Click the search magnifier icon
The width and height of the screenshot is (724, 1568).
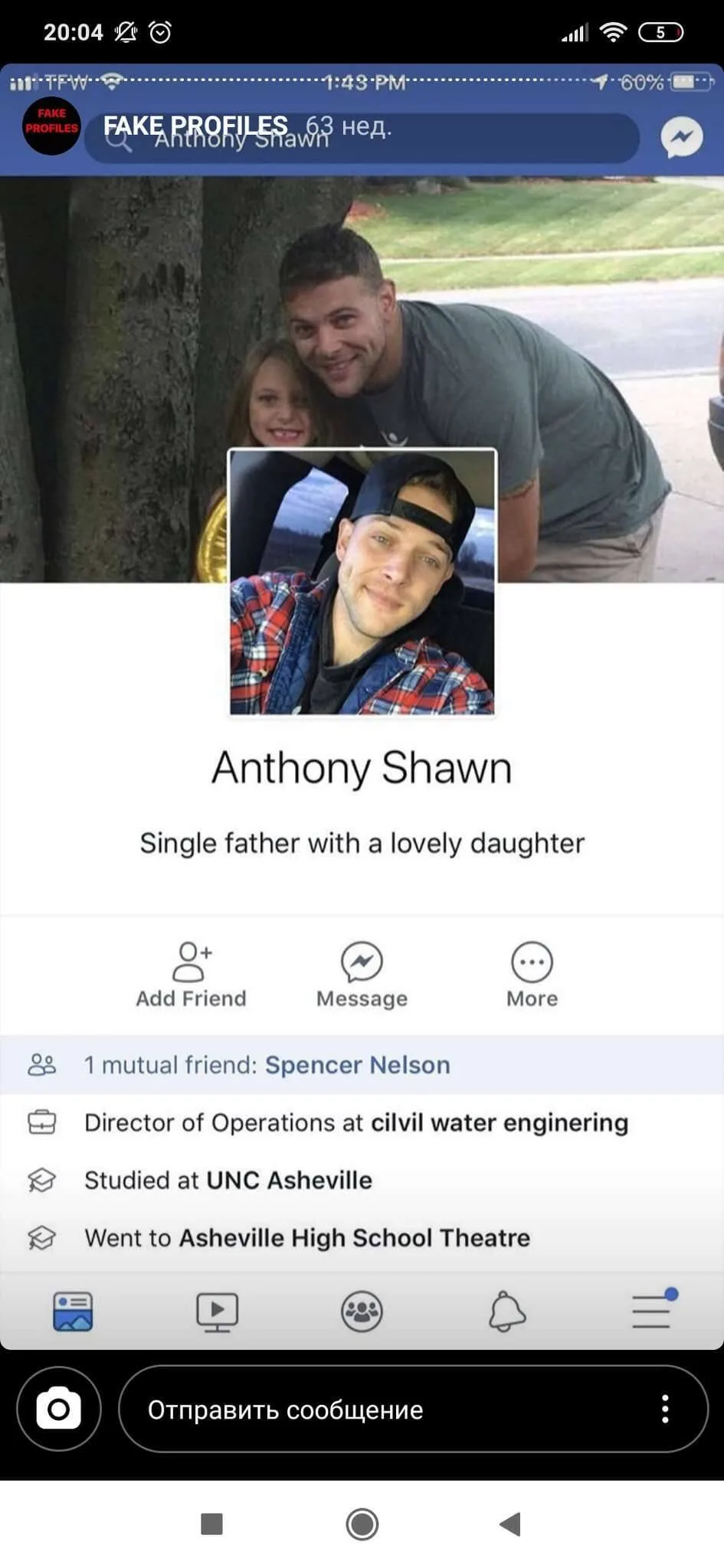coord(118,139)
